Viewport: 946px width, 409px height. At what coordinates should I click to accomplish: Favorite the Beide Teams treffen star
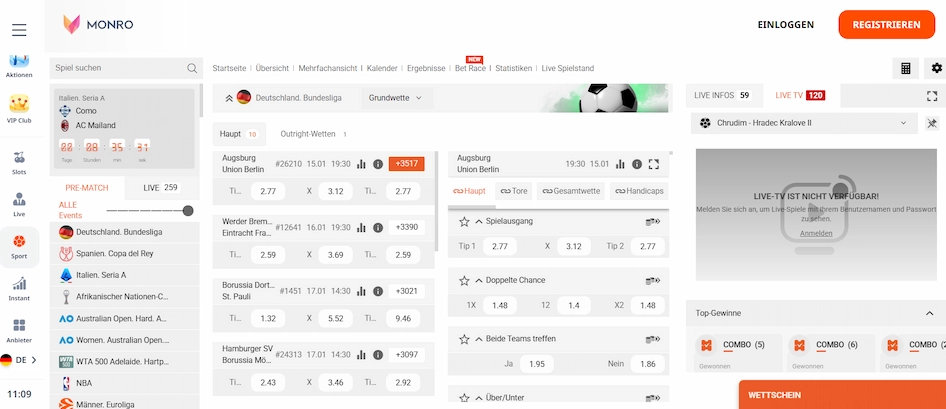pyautogui.click(x=464, y=339)
